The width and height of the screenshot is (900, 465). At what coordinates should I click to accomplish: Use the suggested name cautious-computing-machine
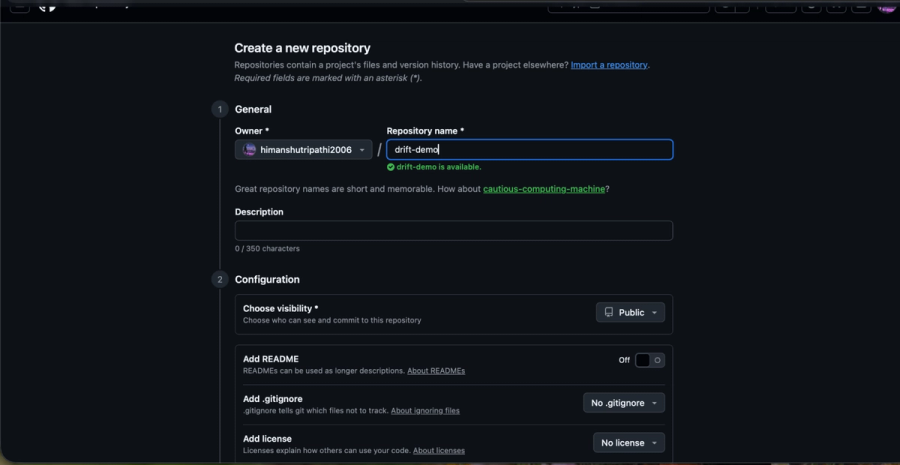click(544, 189)
